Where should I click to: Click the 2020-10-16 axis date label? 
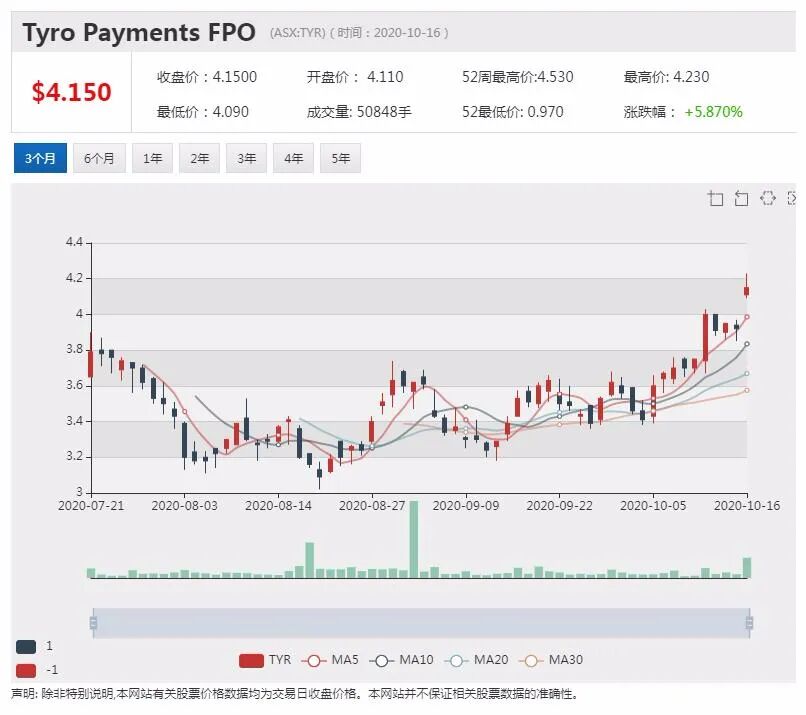(747, 506)
